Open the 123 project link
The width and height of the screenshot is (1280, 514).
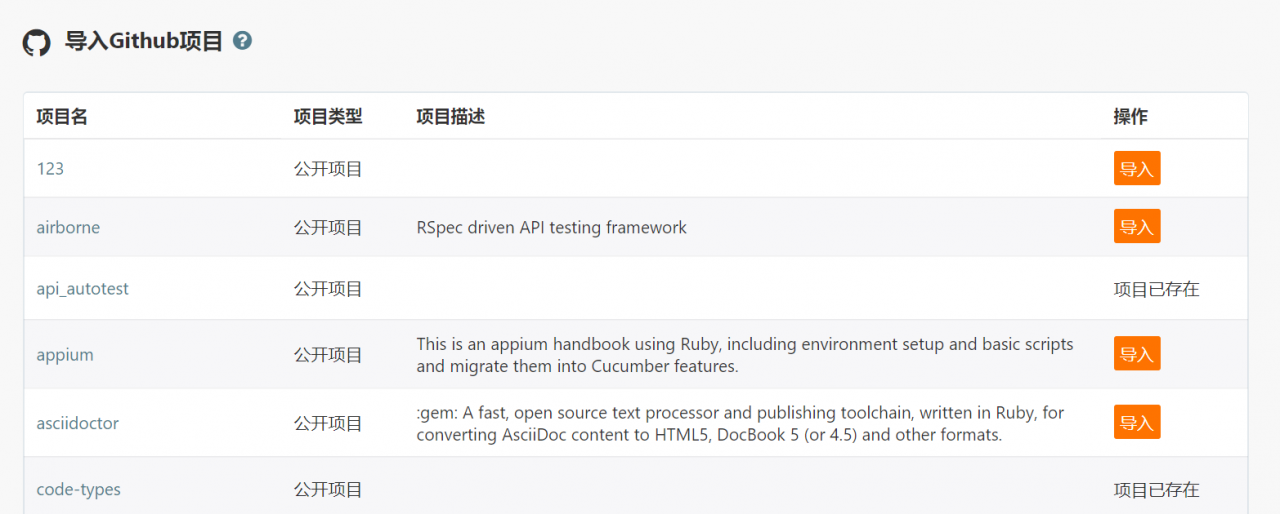50,169
